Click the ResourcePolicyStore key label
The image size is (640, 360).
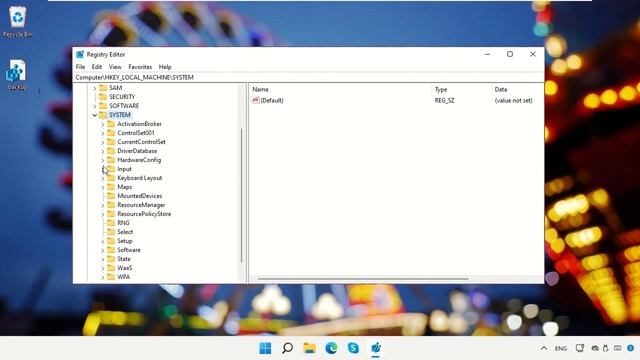point(144,214)
